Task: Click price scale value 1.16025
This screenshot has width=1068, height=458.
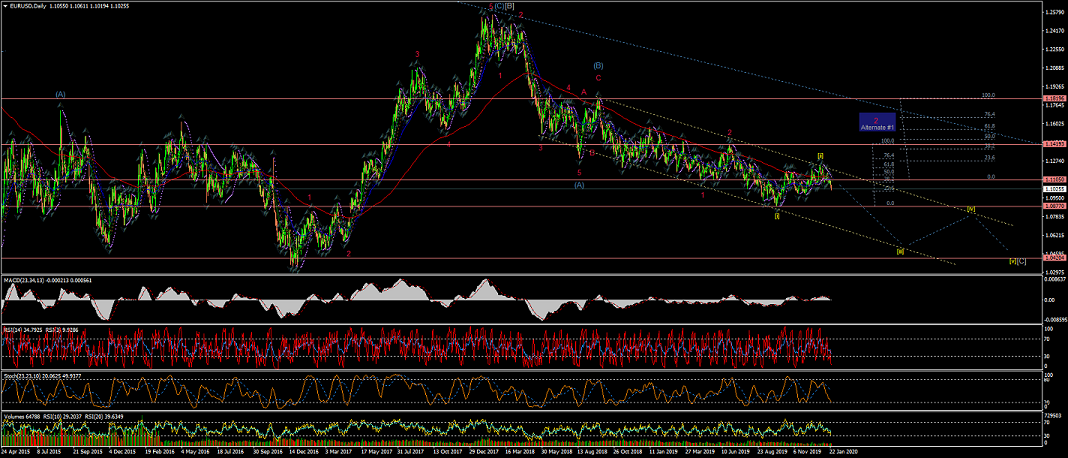Action: click(x=1054, y=125)
